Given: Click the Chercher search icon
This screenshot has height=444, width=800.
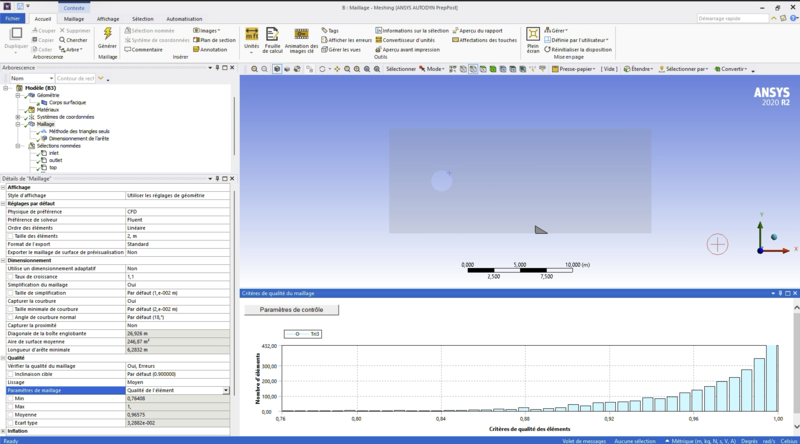Looking at the screenshot, I should click(73, 40).
